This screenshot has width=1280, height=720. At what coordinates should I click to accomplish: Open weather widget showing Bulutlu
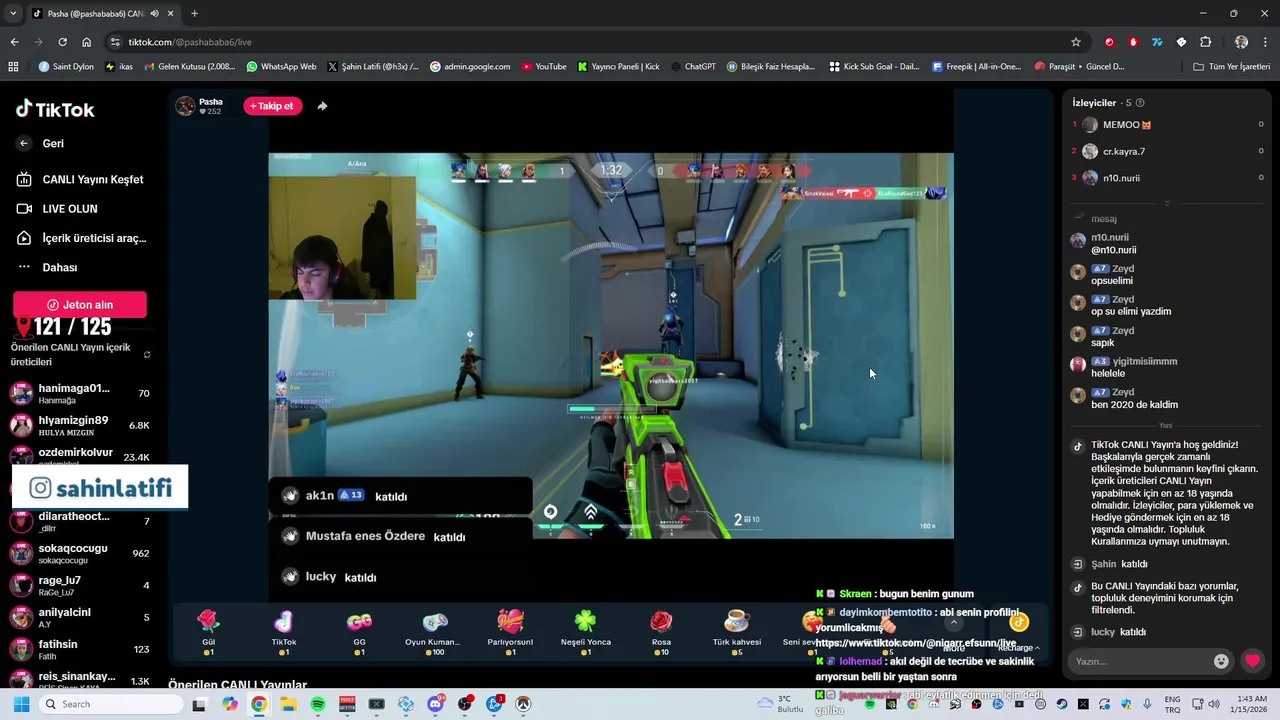pos(782,704)
